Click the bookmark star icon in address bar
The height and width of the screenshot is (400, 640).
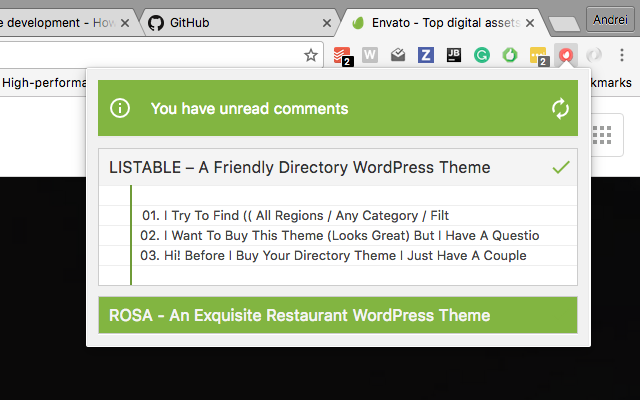311,55
